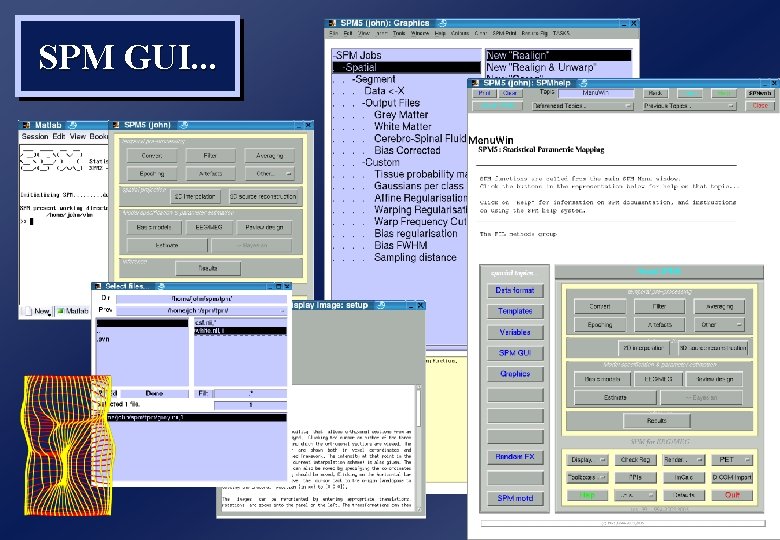Screen dimensions: 780x540
Task: Select Bias FWHM in the jobs tree
Action: [400, 245]
